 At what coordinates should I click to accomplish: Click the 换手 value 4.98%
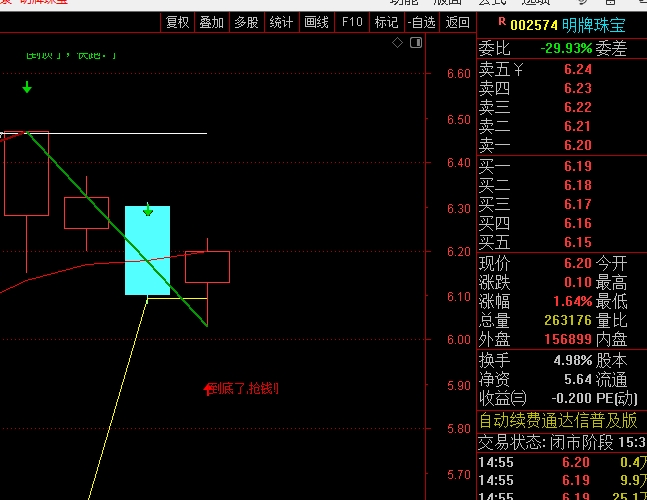pos(573,360)
